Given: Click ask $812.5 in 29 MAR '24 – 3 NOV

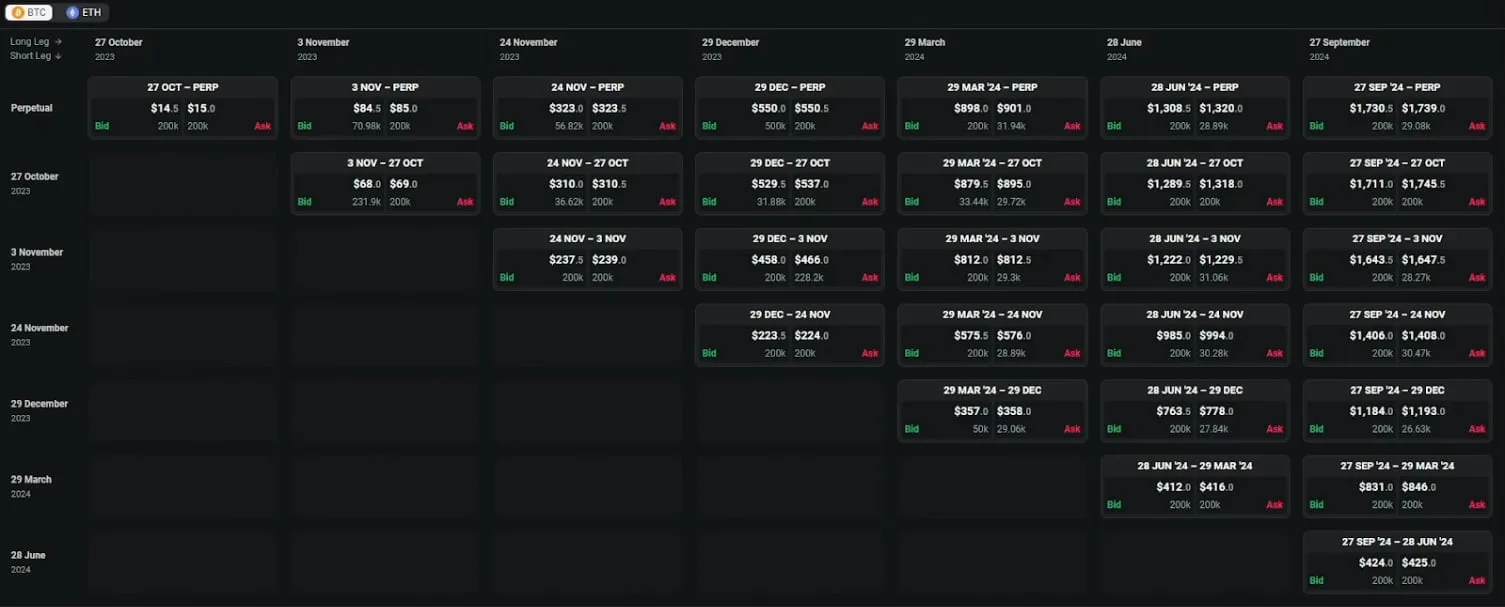Looking at the screenshot, I should [x=1014, y=260].
